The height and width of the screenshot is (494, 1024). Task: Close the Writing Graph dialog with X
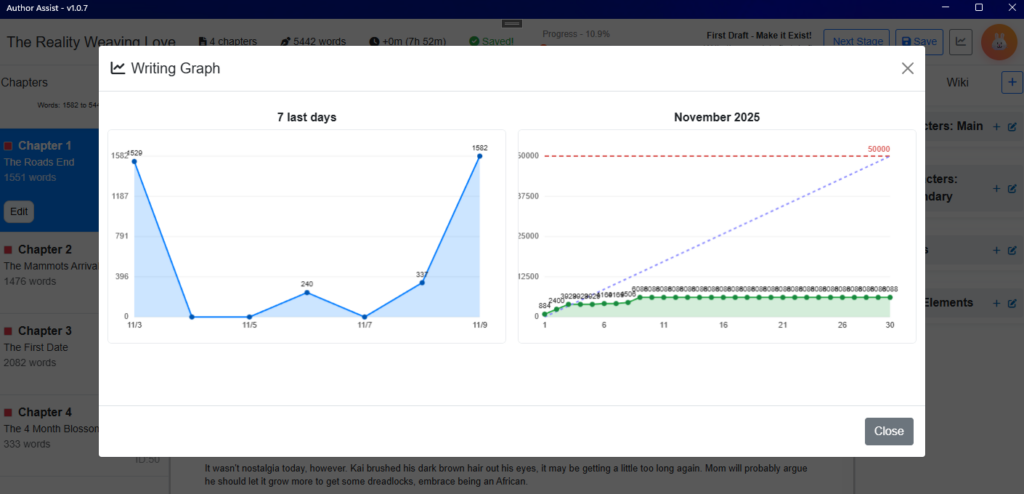tap(907, 68)
